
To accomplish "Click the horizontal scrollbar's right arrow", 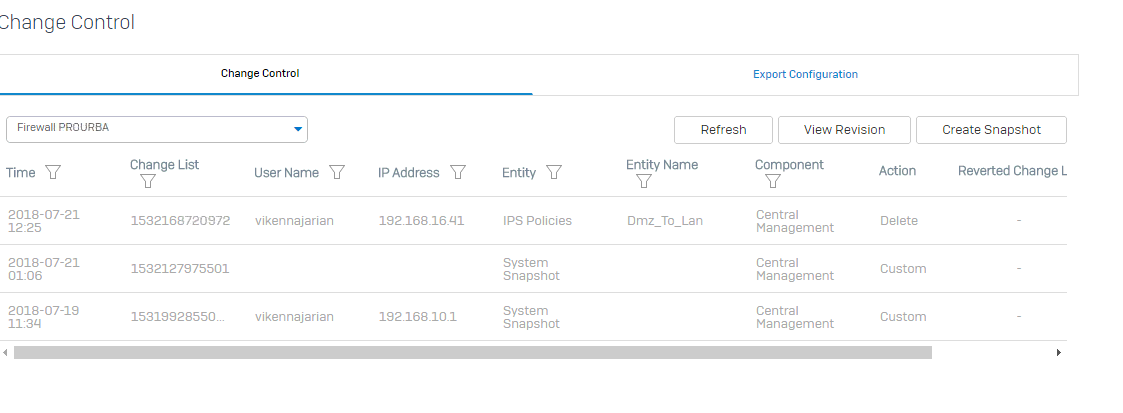I will [x=1059, y=352].
